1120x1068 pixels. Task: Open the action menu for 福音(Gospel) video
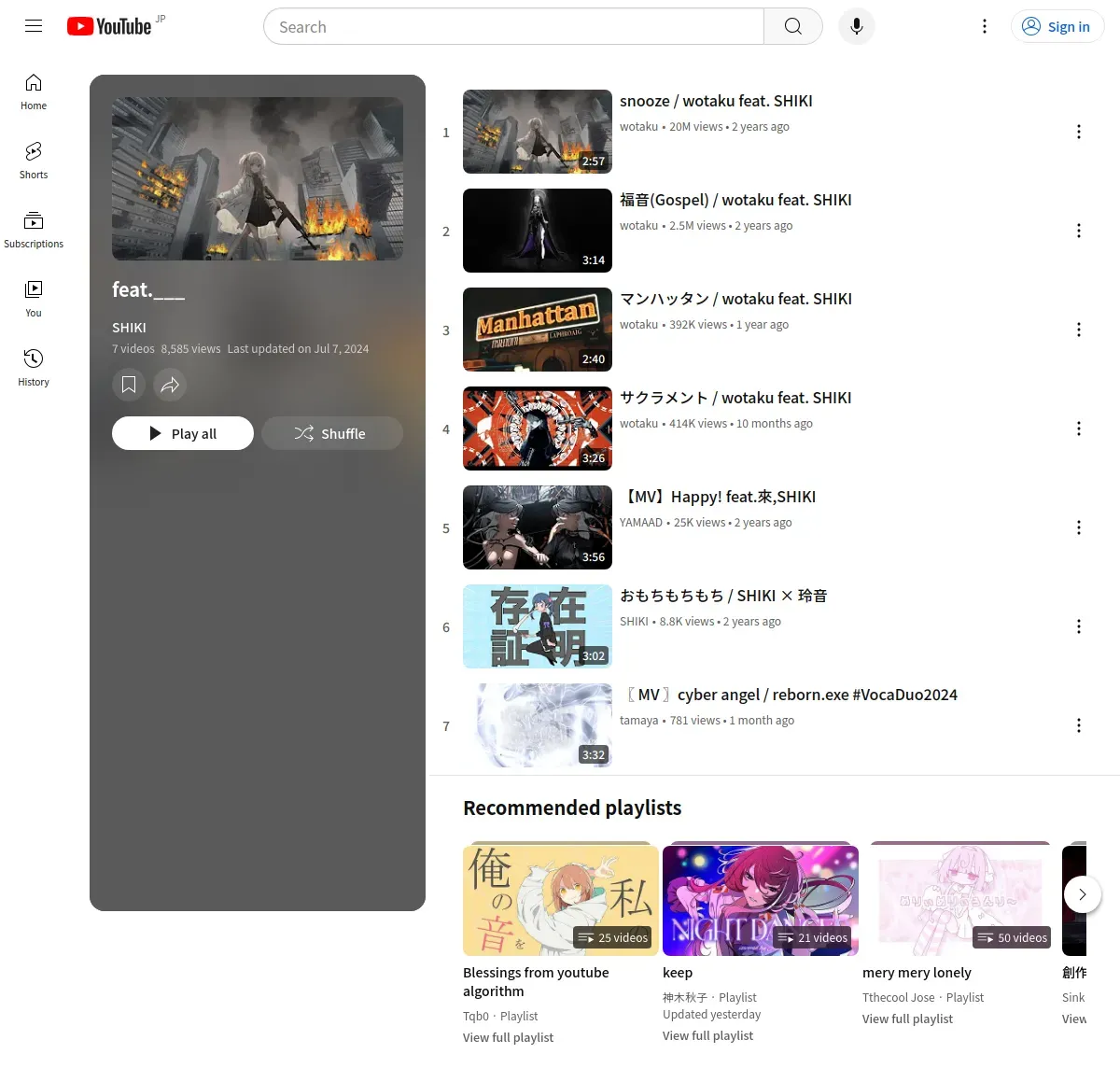(1079, 231)
